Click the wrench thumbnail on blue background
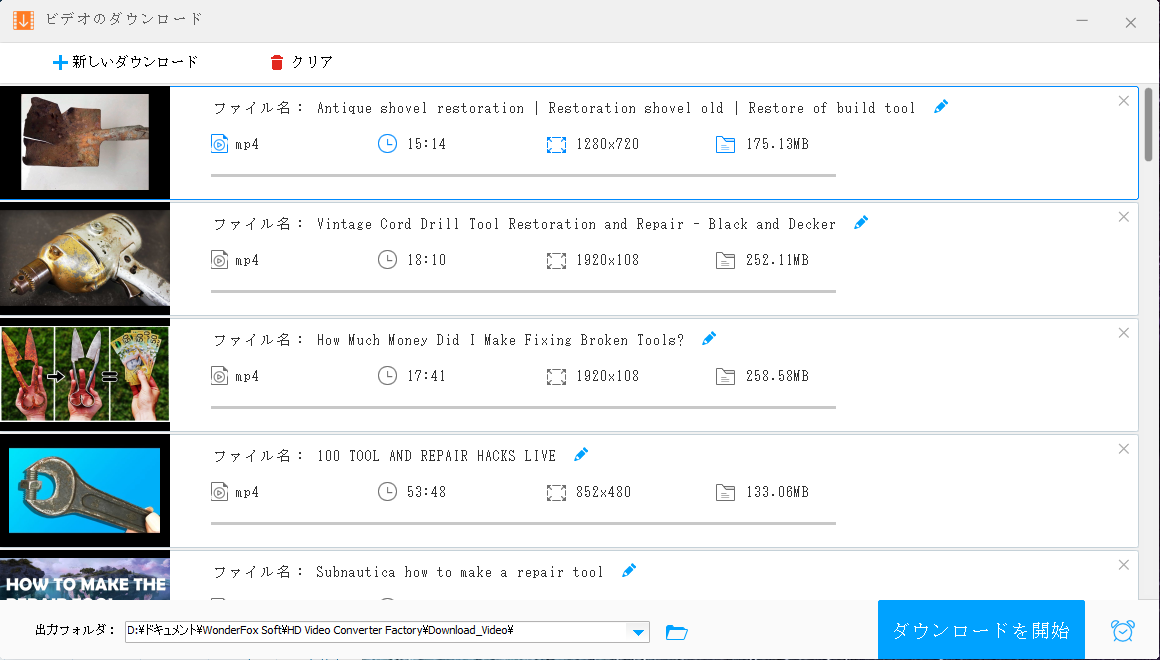This screenshot has height=660, width=1160. point(85,490)
